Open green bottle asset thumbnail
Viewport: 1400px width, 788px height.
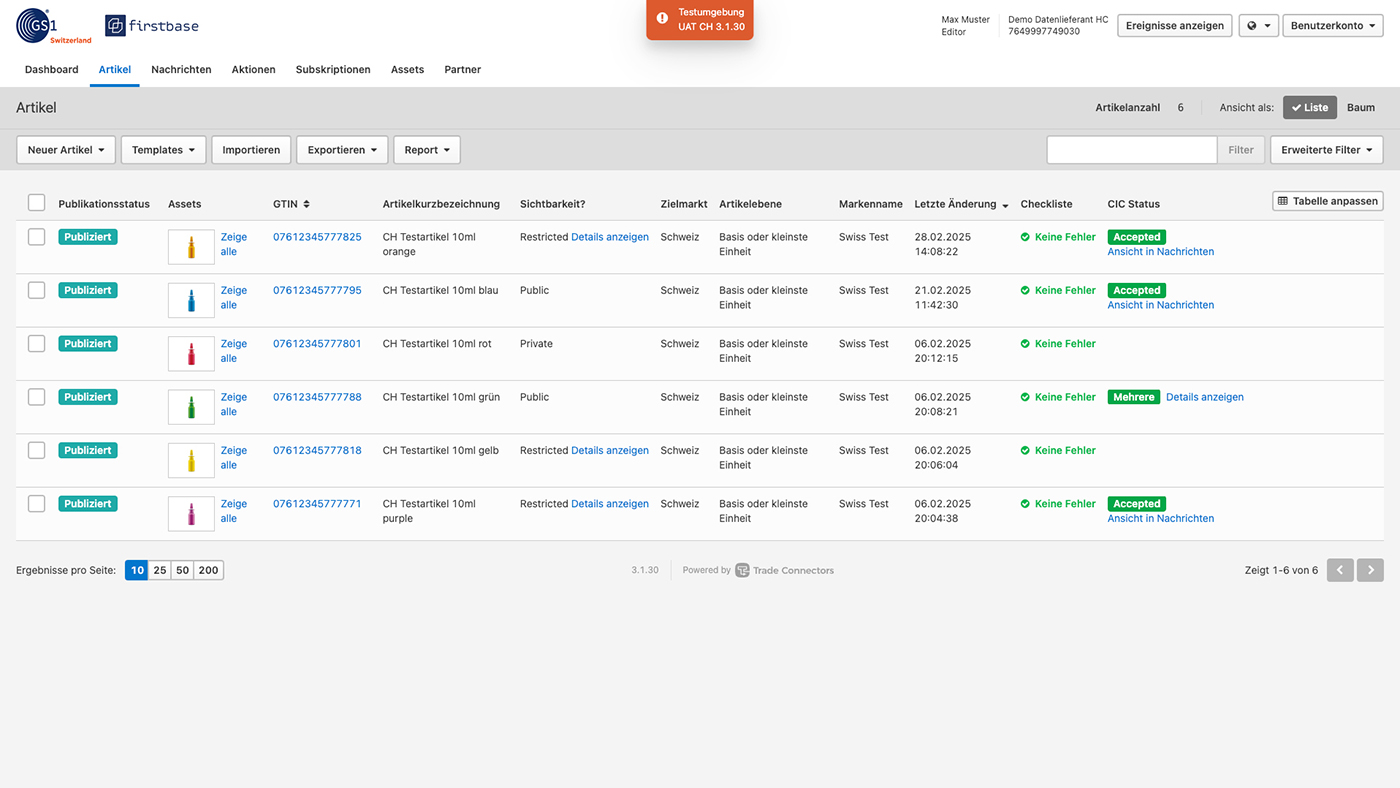click(191, 407)
